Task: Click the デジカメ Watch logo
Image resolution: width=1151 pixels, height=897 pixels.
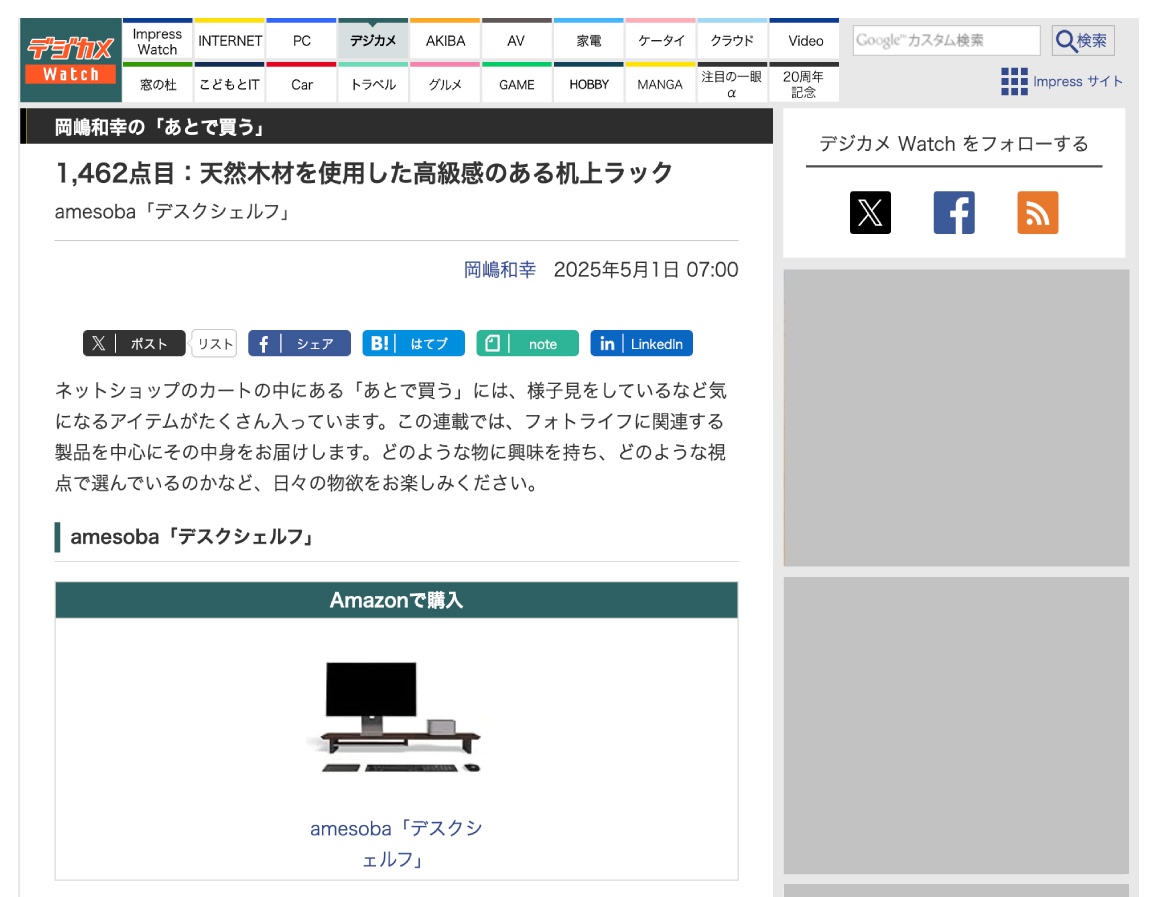Action: point(70,60)
